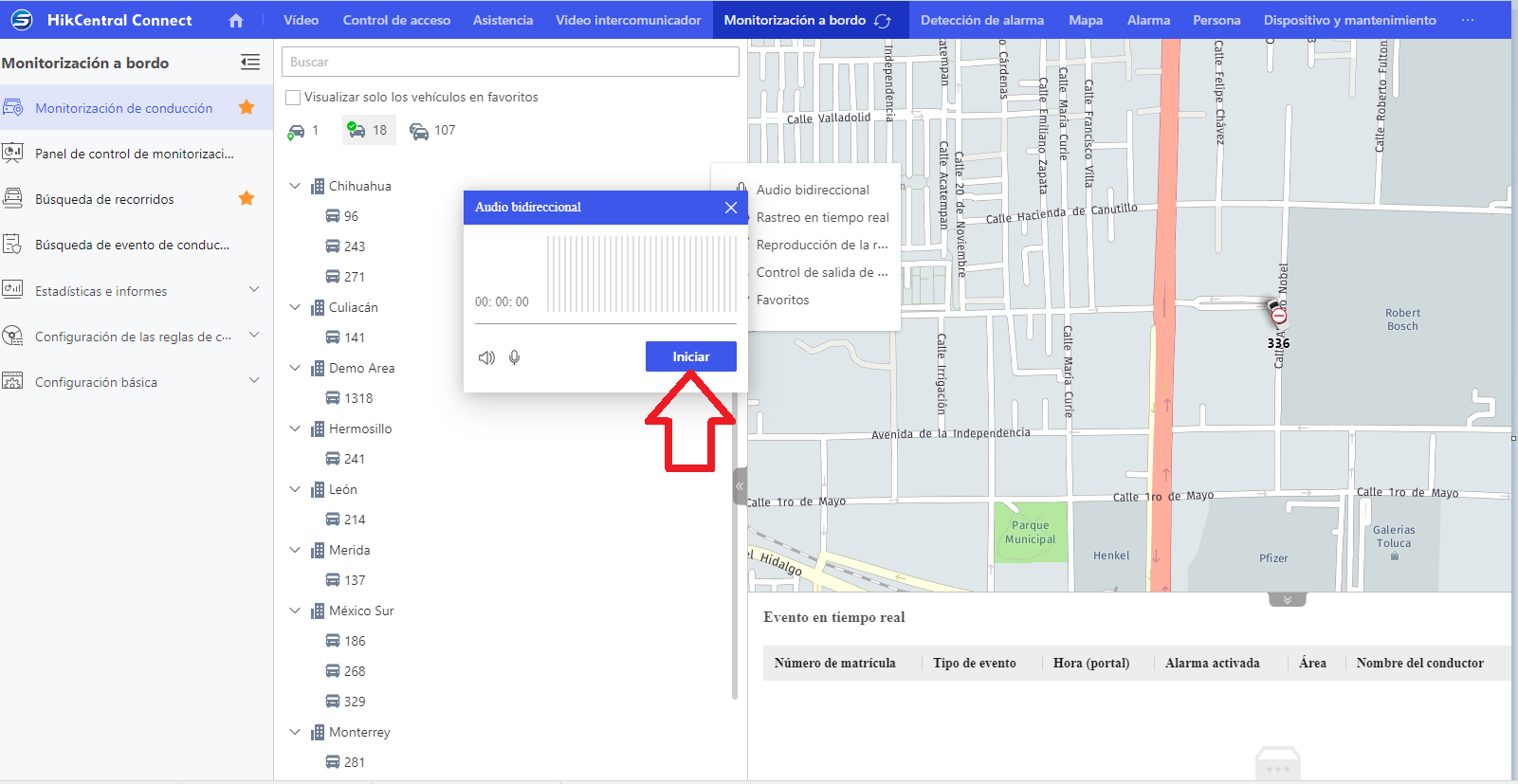1518x784 pixels.
Task: Select the vehicle 336 marker on map
Action: (x=1277, y=312)
